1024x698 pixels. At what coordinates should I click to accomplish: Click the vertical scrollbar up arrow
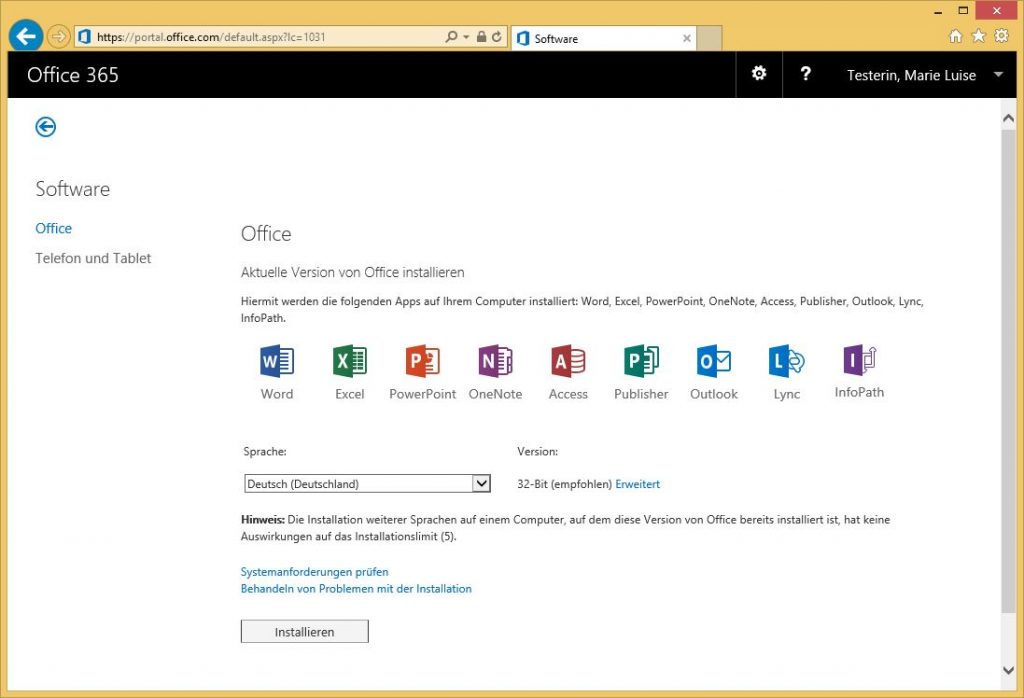[1008, 119]
